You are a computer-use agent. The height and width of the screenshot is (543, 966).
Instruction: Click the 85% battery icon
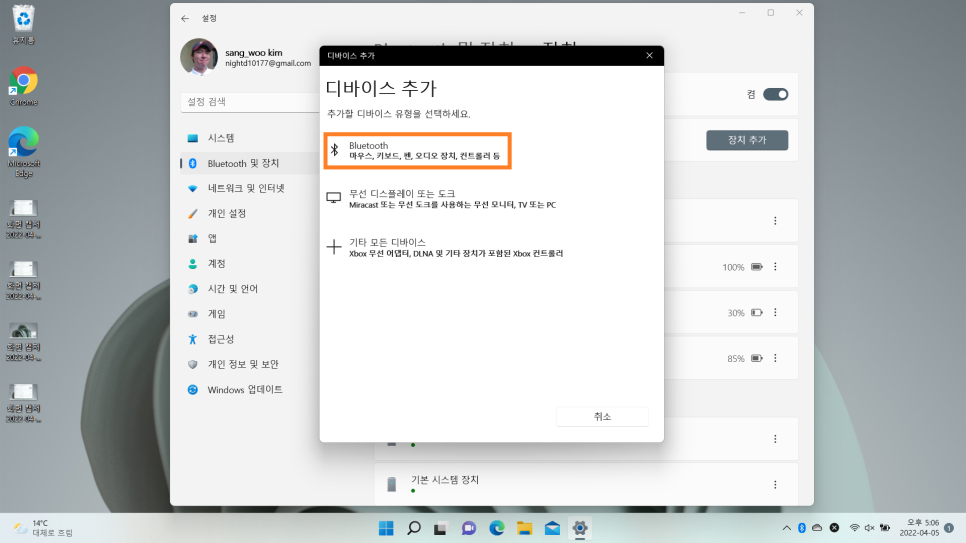[757, 358]
